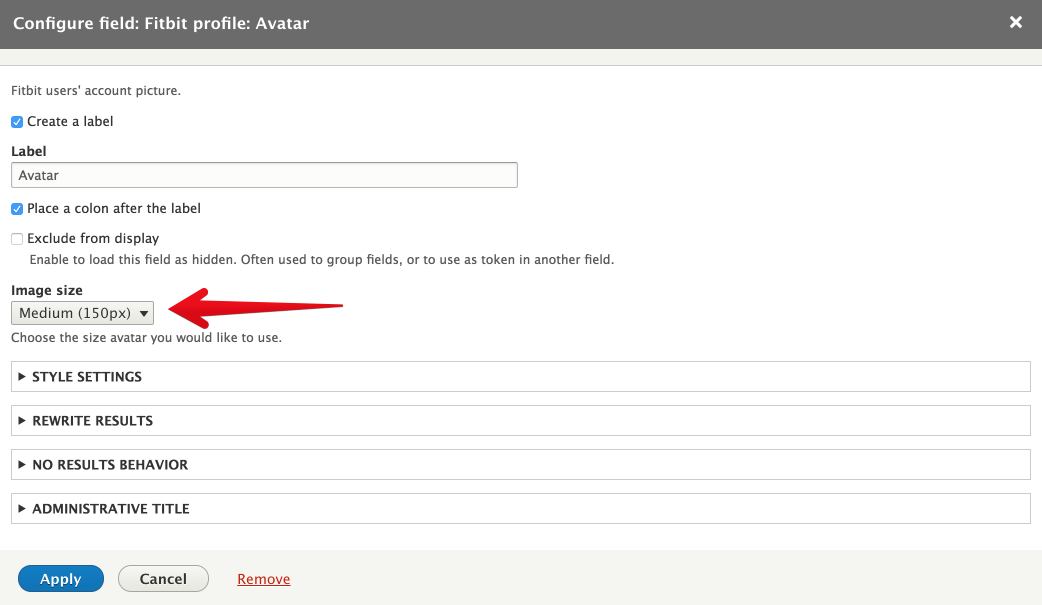
Task: Enable Exclude from display checkbox
Action: coord(17,239)
